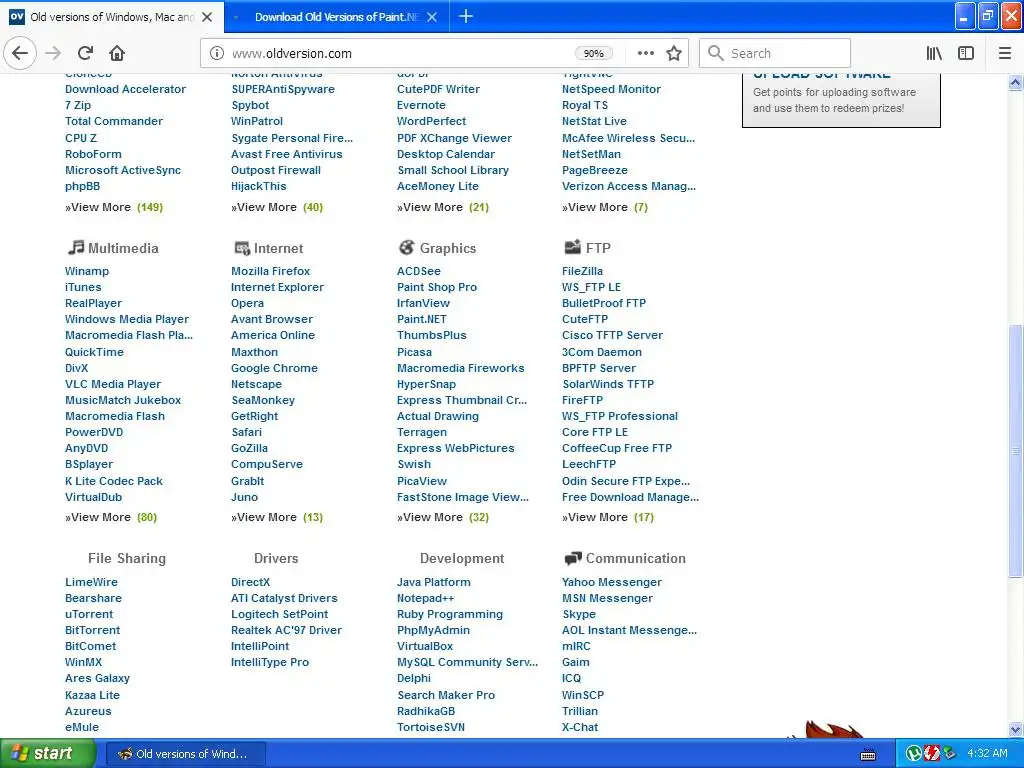Open the Google Chrome link

pos(274,368)
